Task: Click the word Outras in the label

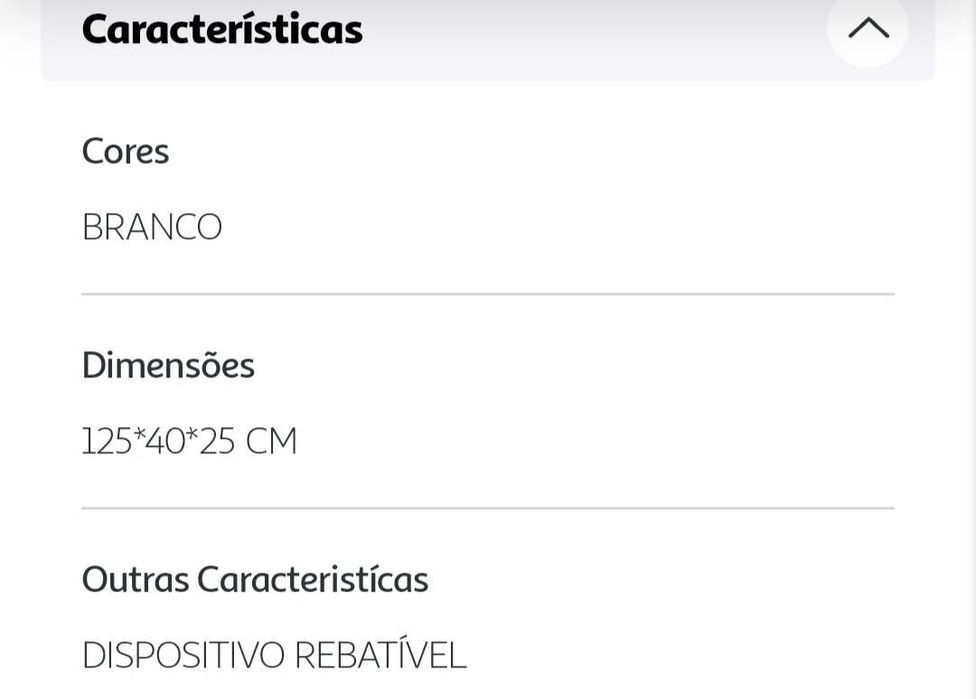Action: tap(135, 580)
